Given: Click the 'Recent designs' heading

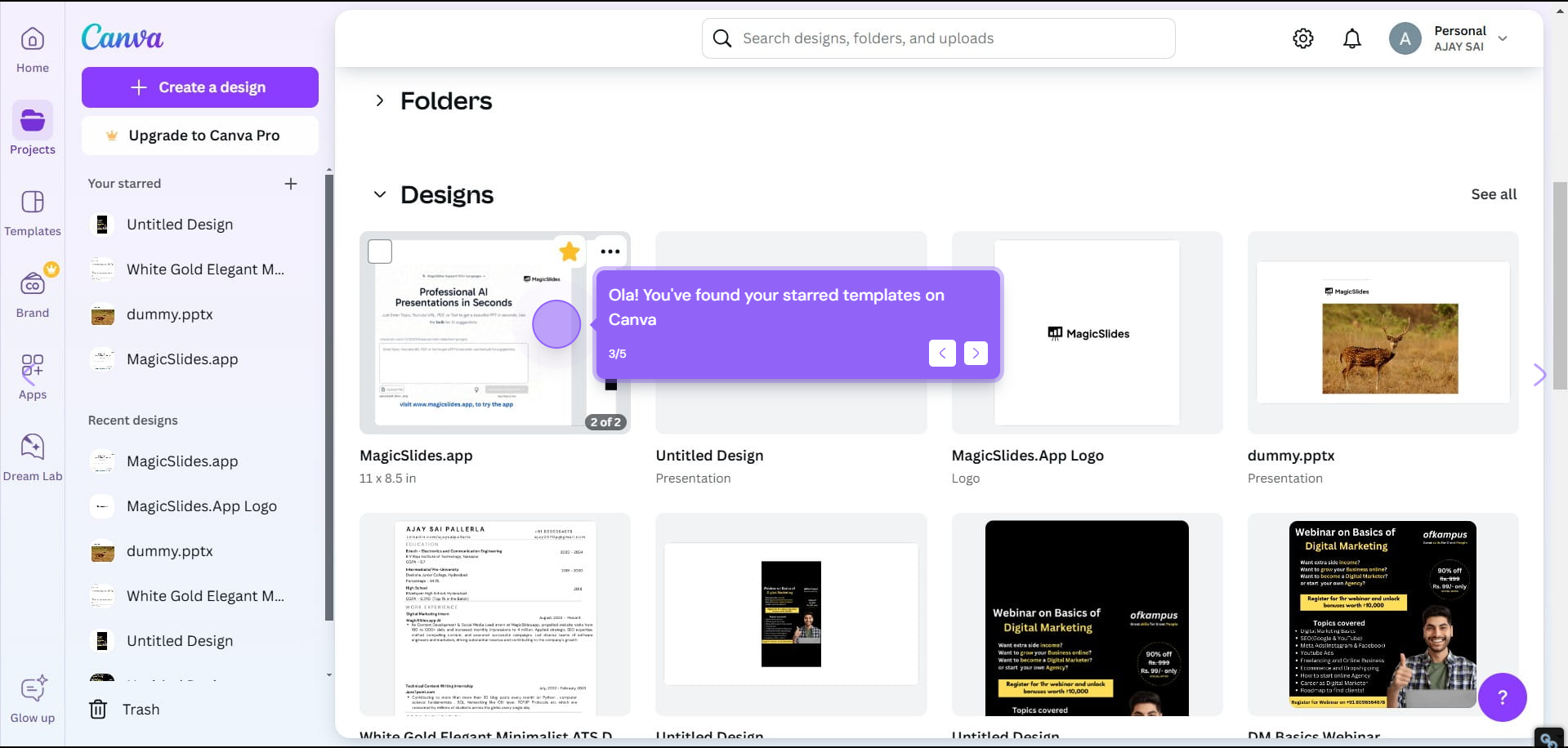Looking at the screenshot, I should 132,421.
